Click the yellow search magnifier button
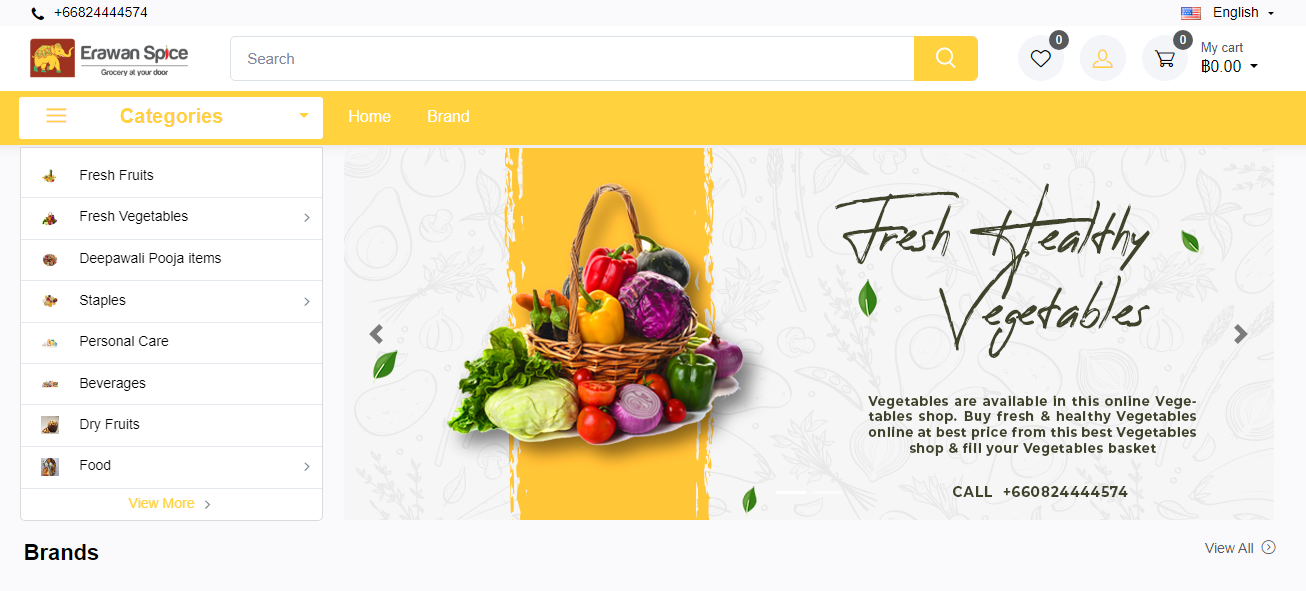Viewport: 1306px width, 591px height. [x=945, y=58]
